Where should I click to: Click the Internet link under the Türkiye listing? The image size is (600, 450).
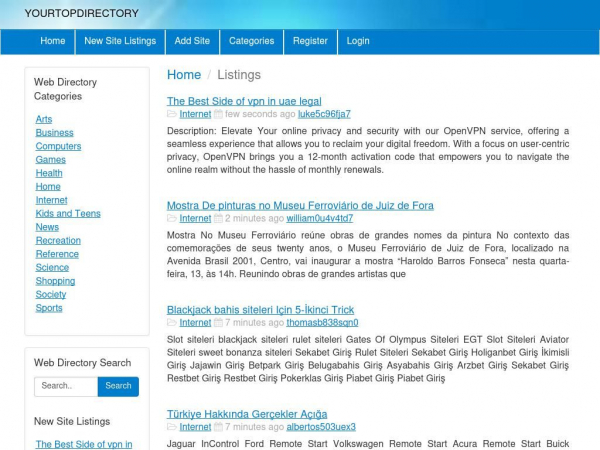pos(195,427)
